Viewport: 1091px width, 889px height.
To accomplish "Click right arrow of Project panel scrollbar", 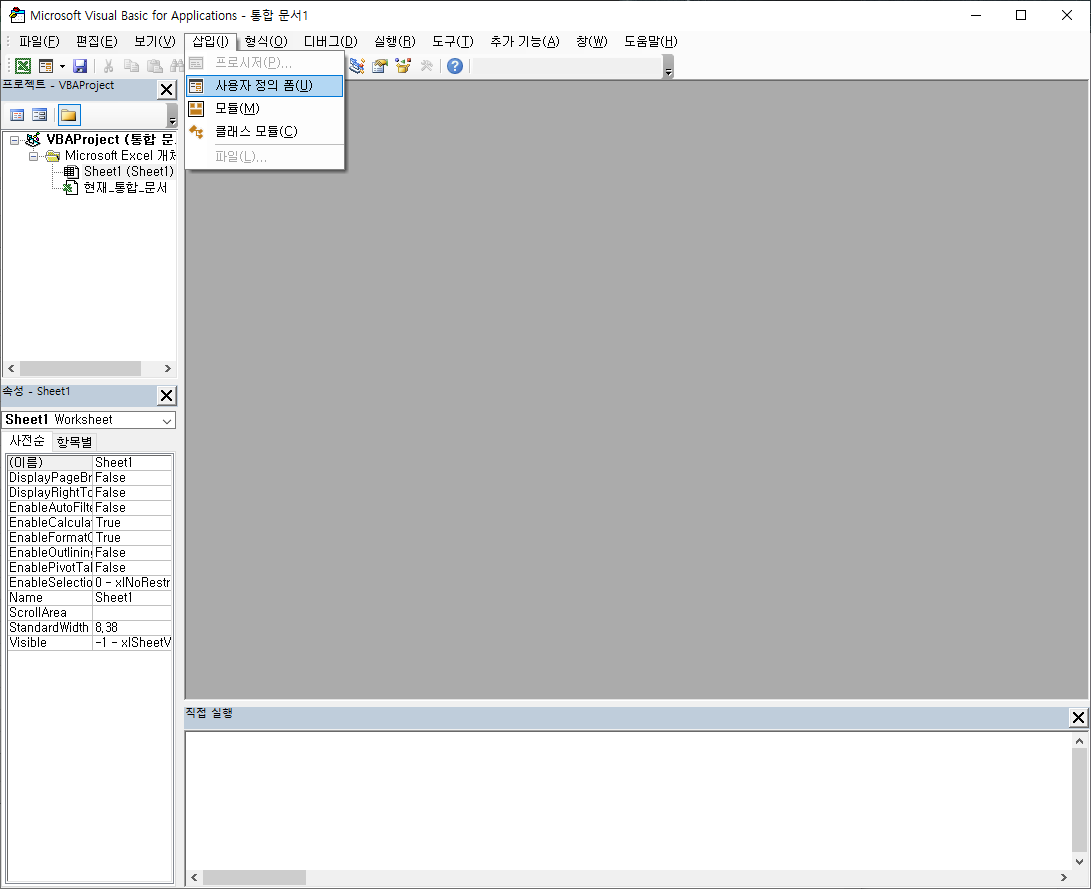I will tap(168, 369).
